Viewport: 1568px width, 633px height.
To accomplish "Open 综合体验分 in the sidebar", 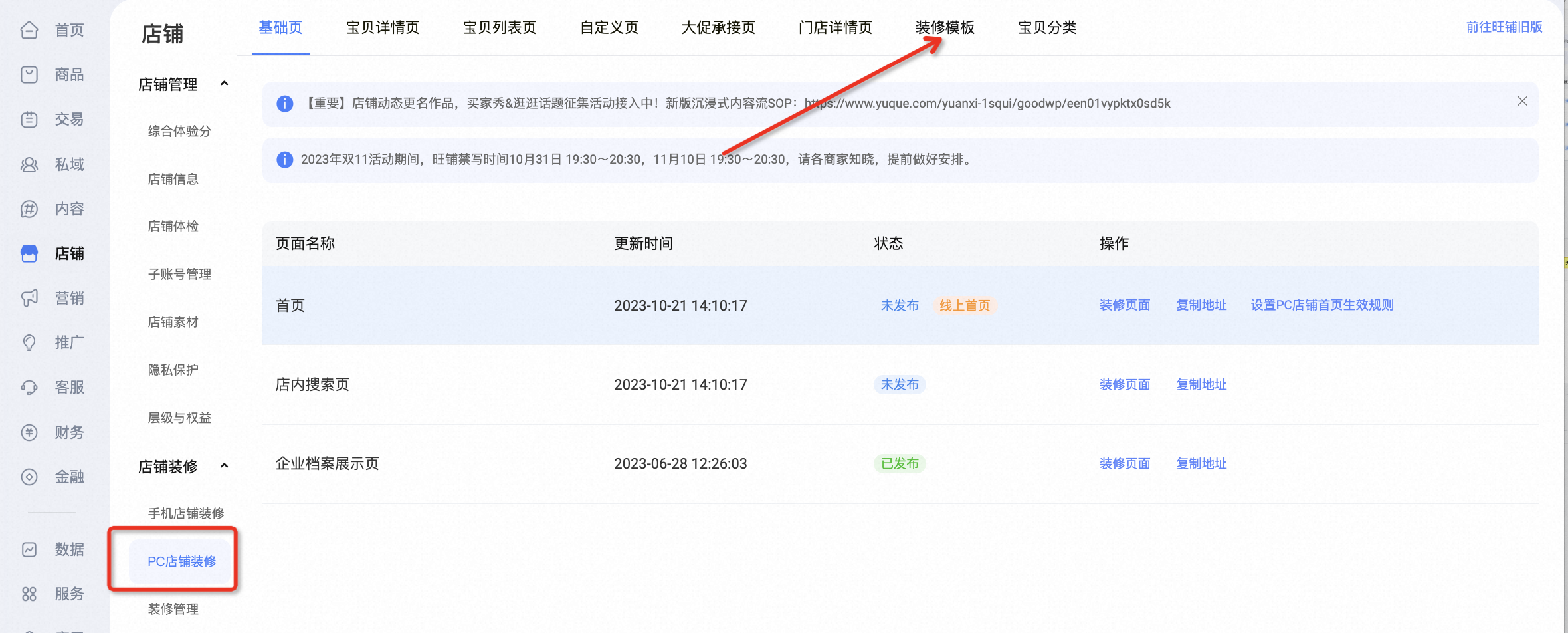I will coord(179,131).
